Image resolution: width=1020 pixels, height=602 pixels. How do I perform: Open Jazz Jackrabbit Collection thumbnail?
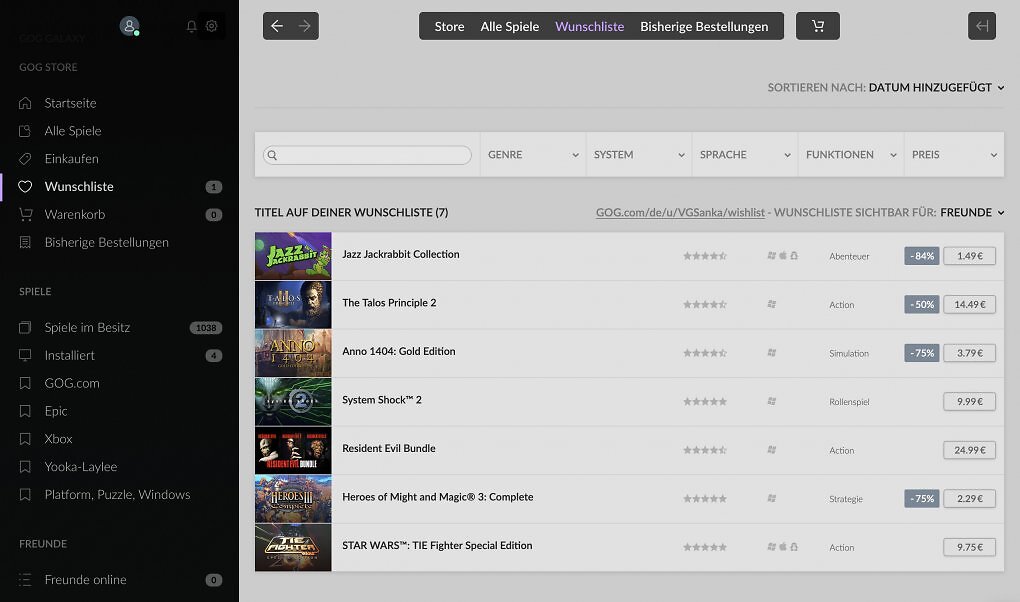click(293, 256)
